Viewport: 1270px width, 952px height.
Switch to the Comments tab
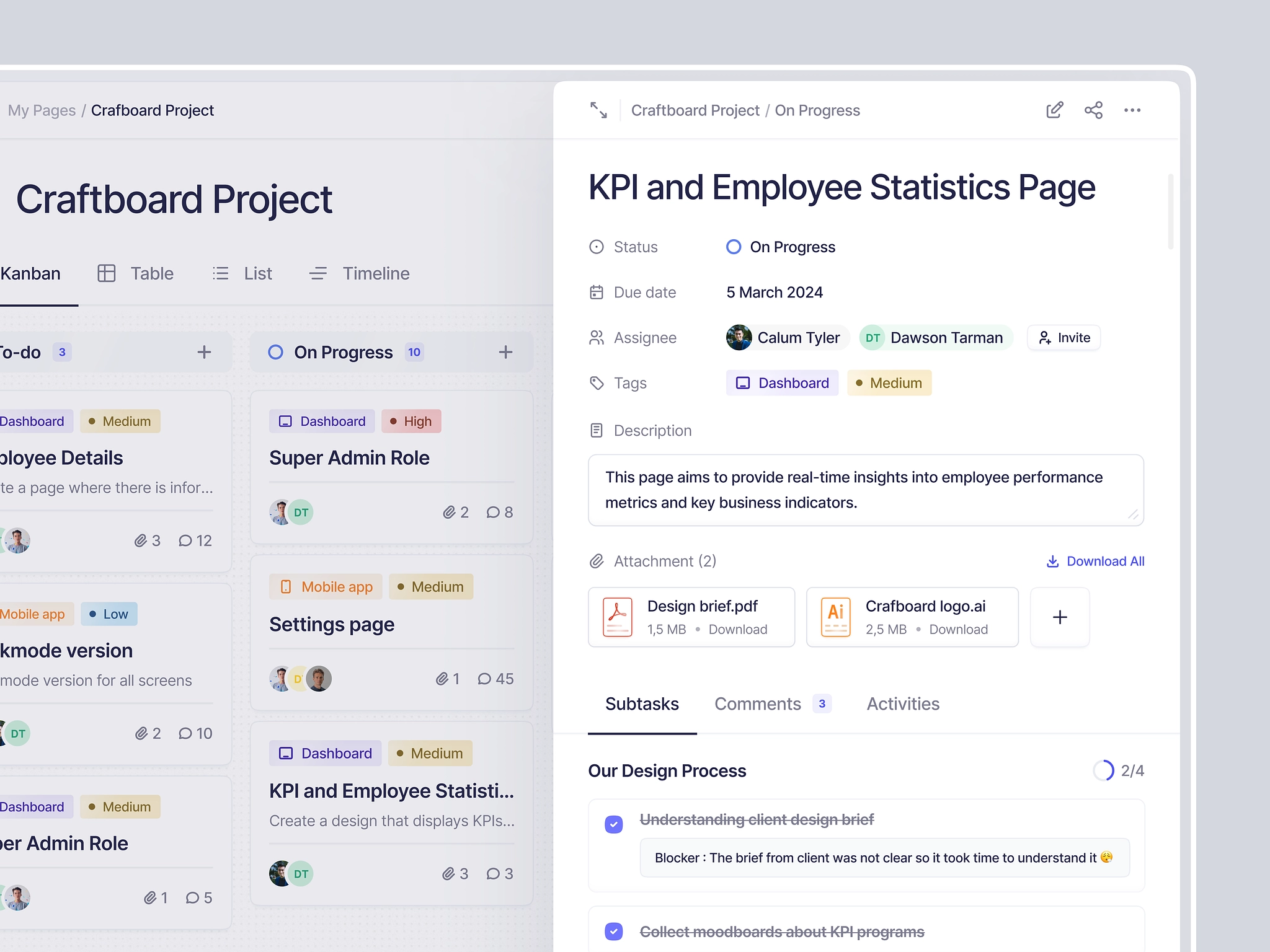(757, 703)
